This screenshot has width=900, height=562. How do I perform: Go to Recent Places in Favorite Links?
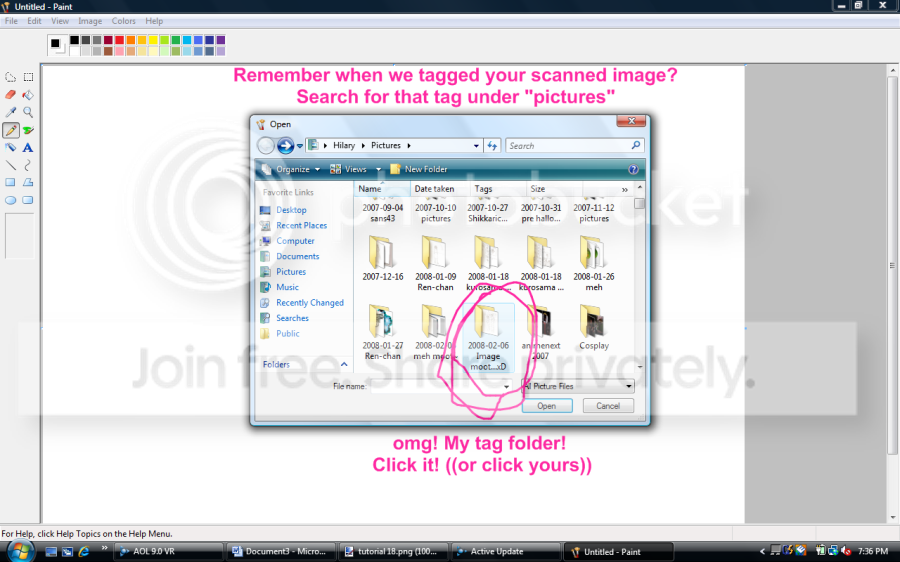click(x=301, y=226)
